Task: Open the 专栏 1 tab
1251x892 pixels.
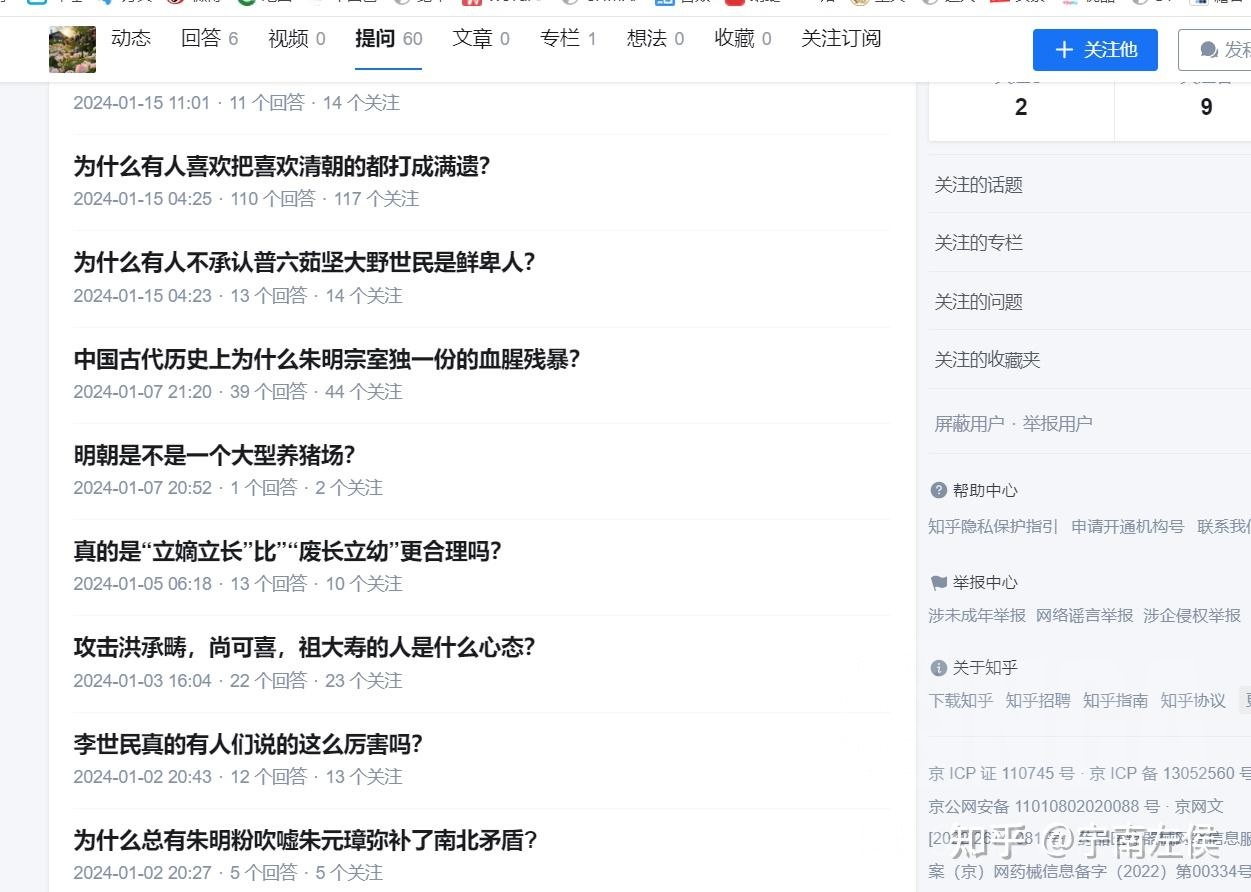Action: (x=568, y=38)
